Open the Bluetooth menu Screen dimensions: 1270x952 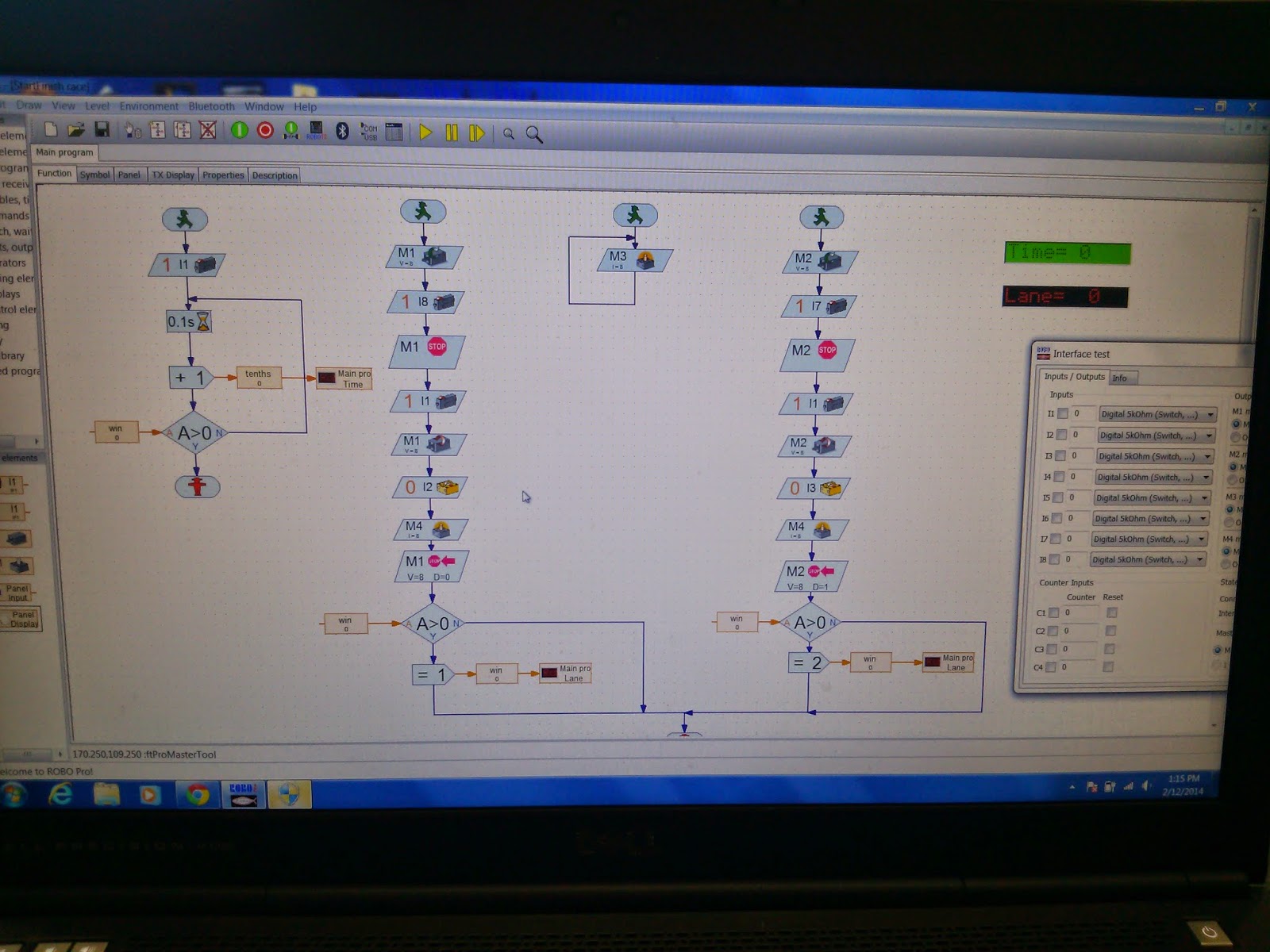coord(211,106)
